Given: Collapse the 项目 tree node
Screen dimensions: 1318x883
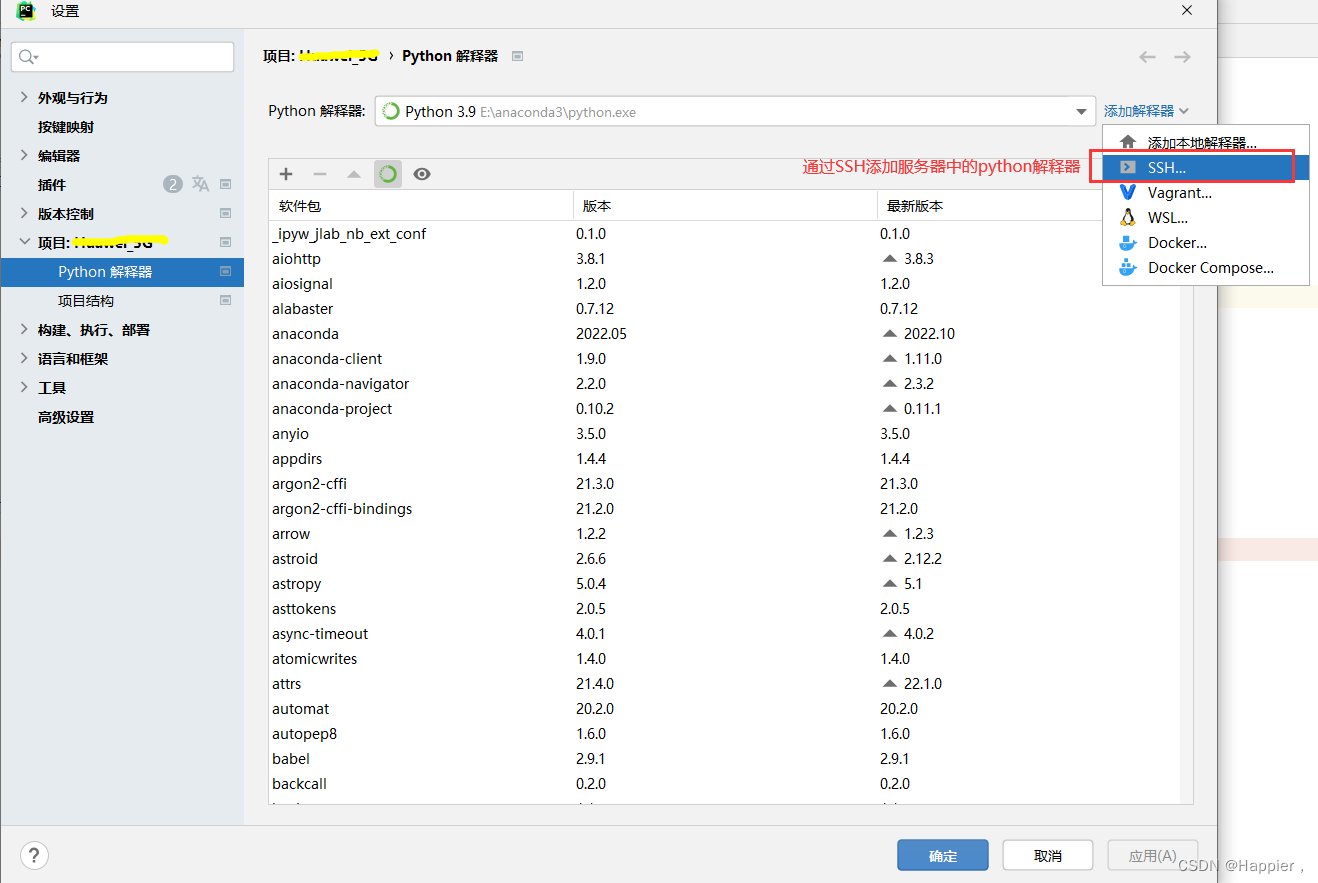Looking at the screenshot, I should [24, 242].
